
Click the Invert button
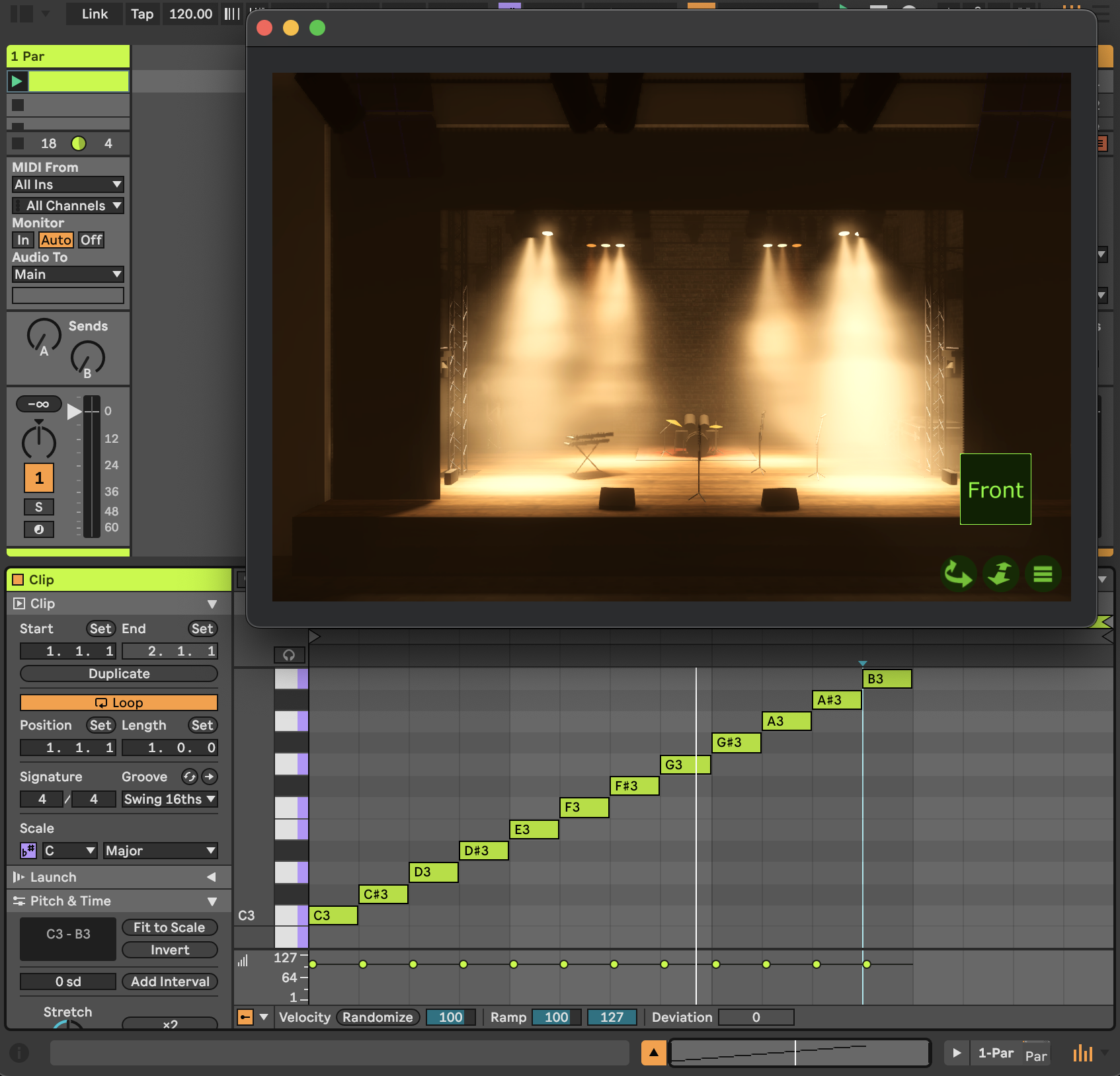170,950
